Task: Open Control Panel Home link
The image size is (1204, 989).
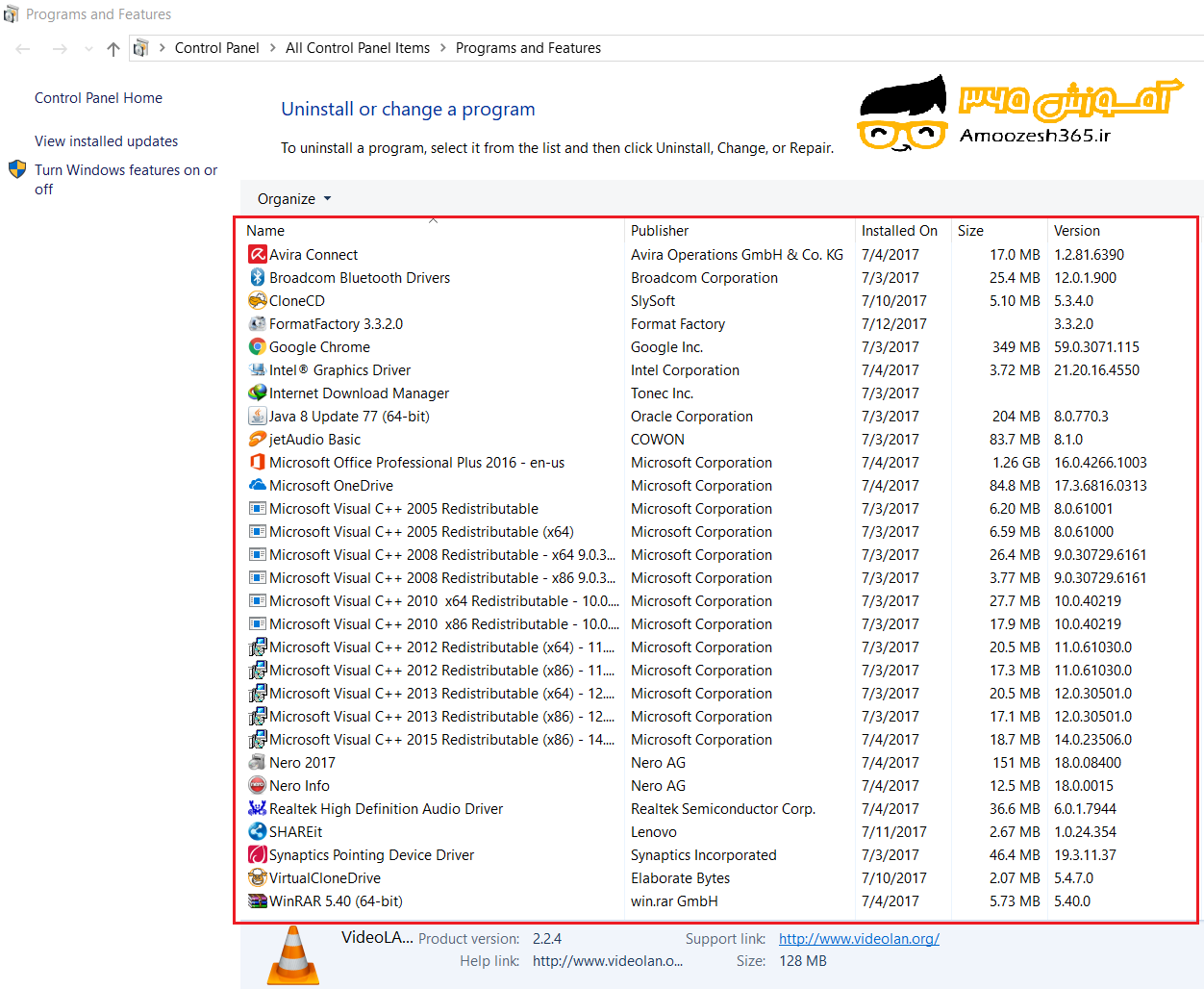Action: [98, 98]
